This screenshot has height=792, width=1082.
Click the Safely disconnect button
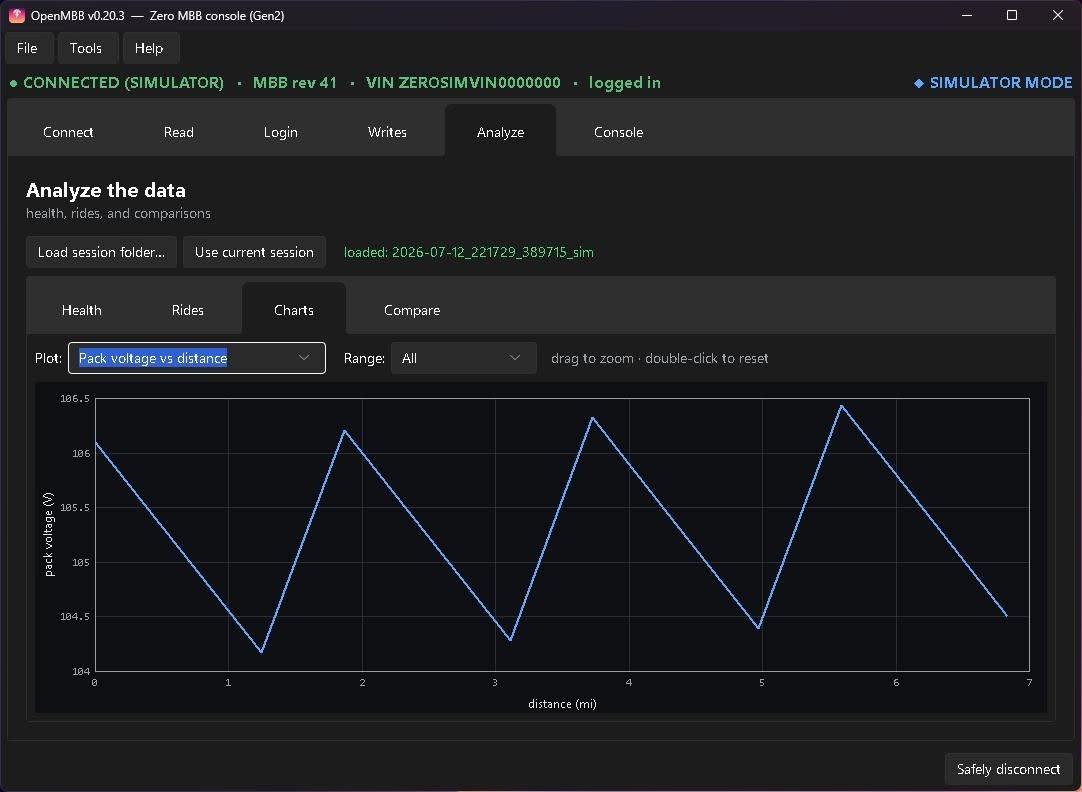click(1008, 769)
